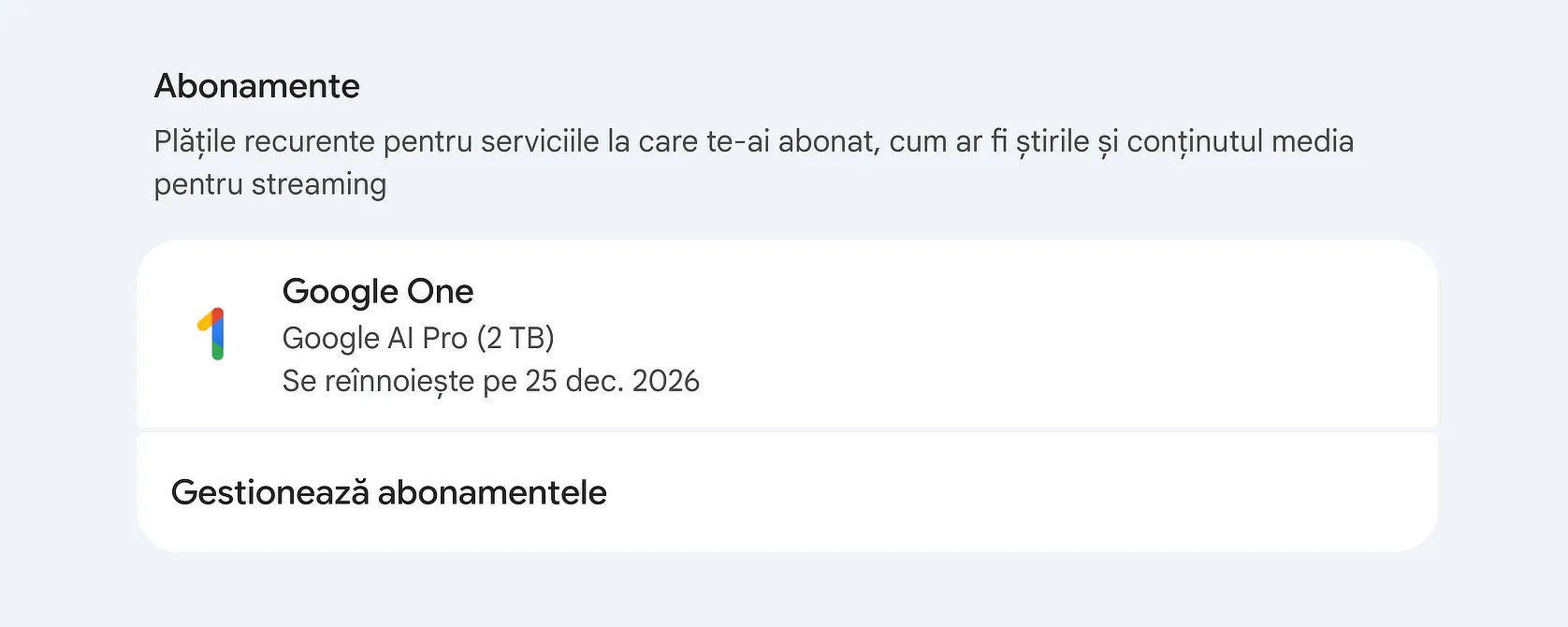Image resolution: width=1568 pixels, height=627 pixels.
Task: Click the Google One colorful logo icon
Action: coord(211,334)
